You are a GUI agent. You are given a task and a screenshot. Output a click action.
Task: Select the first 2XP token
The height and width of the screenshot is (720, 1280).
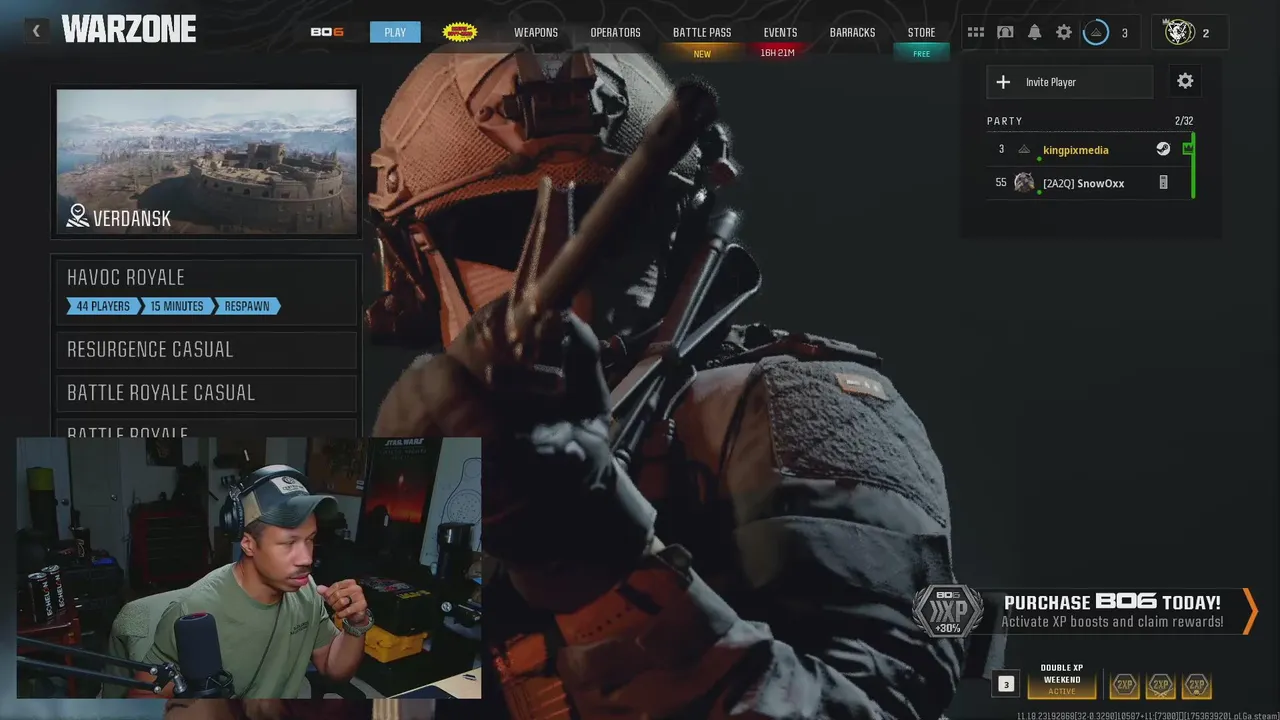point(1125,685)
